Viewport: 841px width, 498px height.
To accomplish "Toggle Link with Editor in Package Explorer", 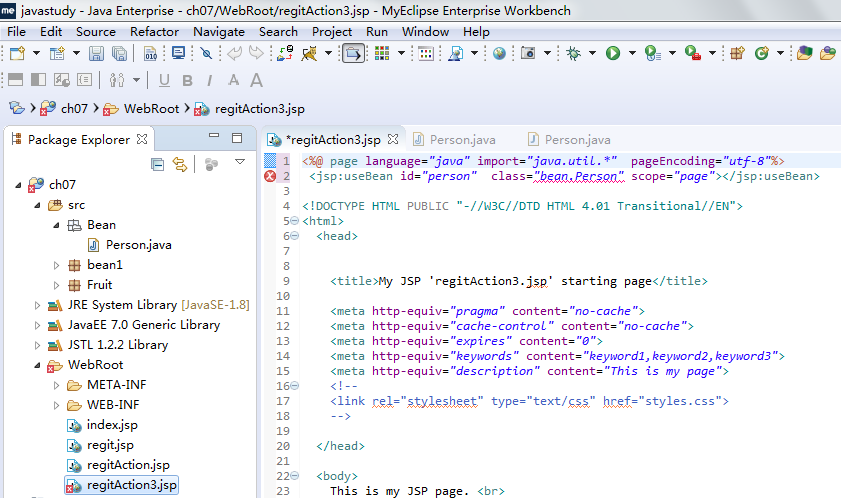I will [x=180, y=164].
